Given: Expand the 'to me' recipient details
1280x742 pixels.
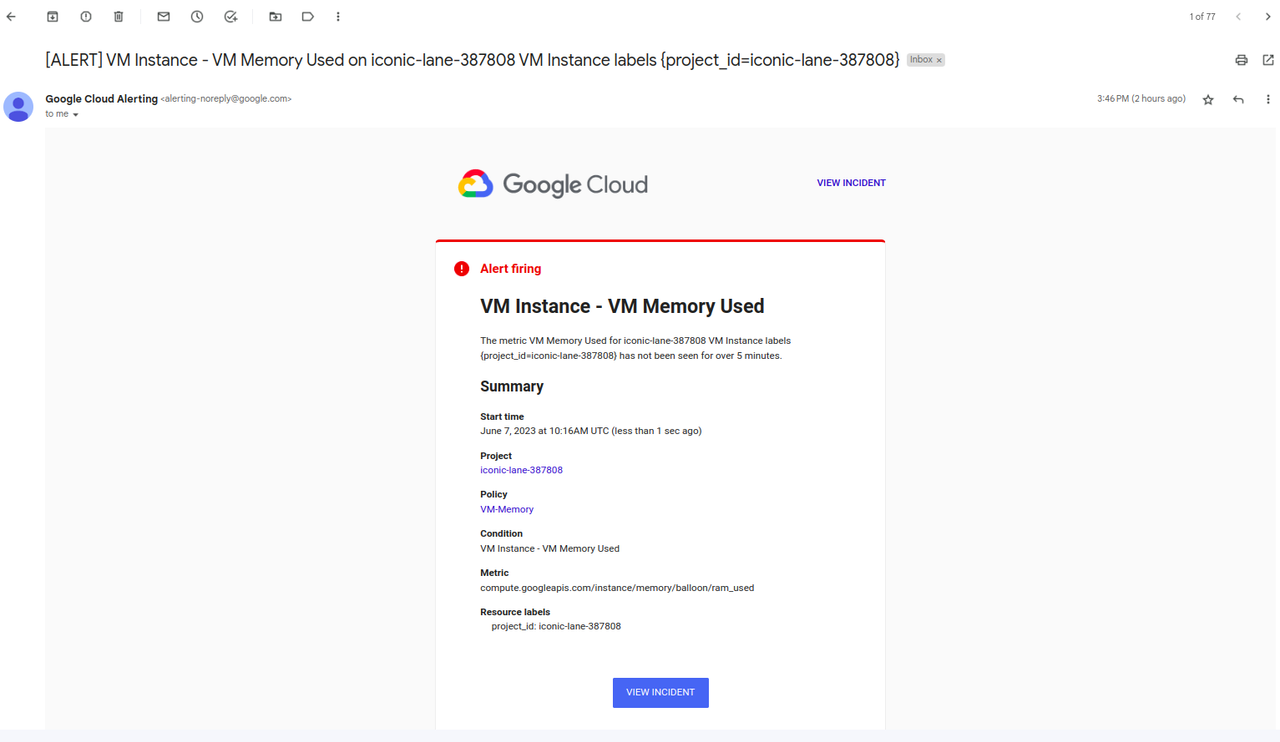Looking at the screenshot, I should click(x=75, y=115).
